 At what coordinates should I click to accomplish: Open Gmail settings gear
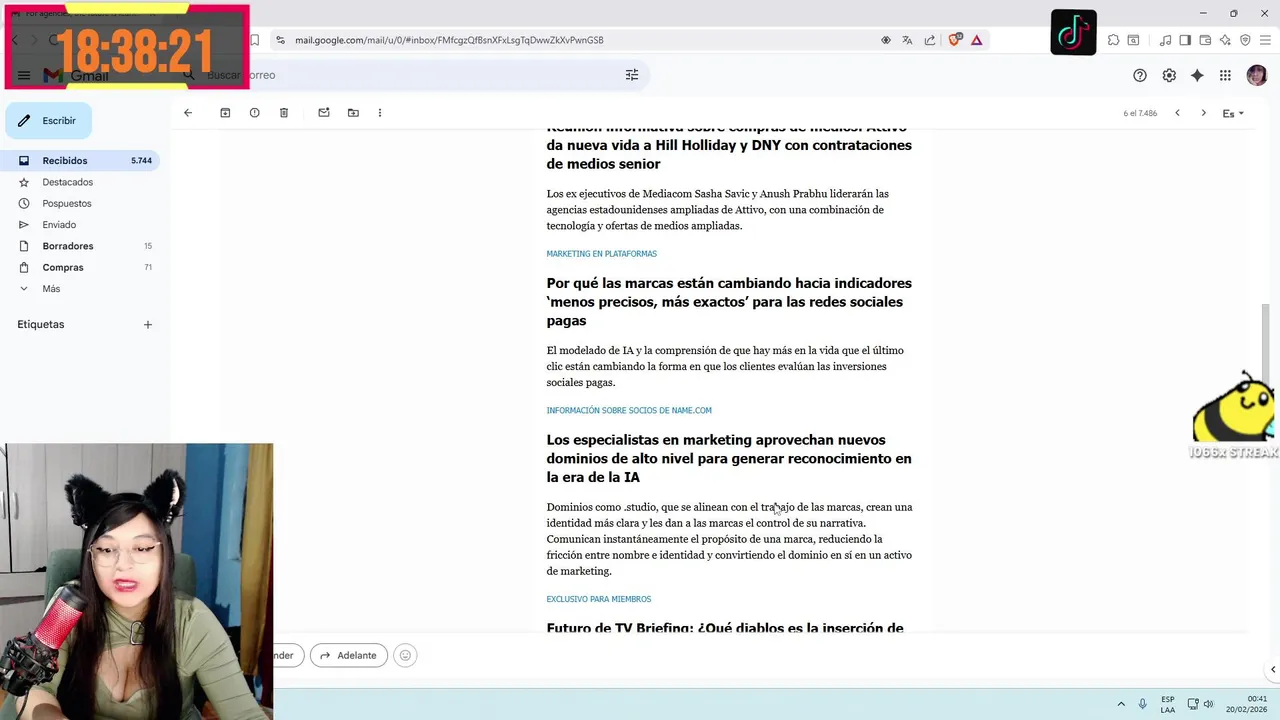pyautogui.click(x=1169, y=75)
